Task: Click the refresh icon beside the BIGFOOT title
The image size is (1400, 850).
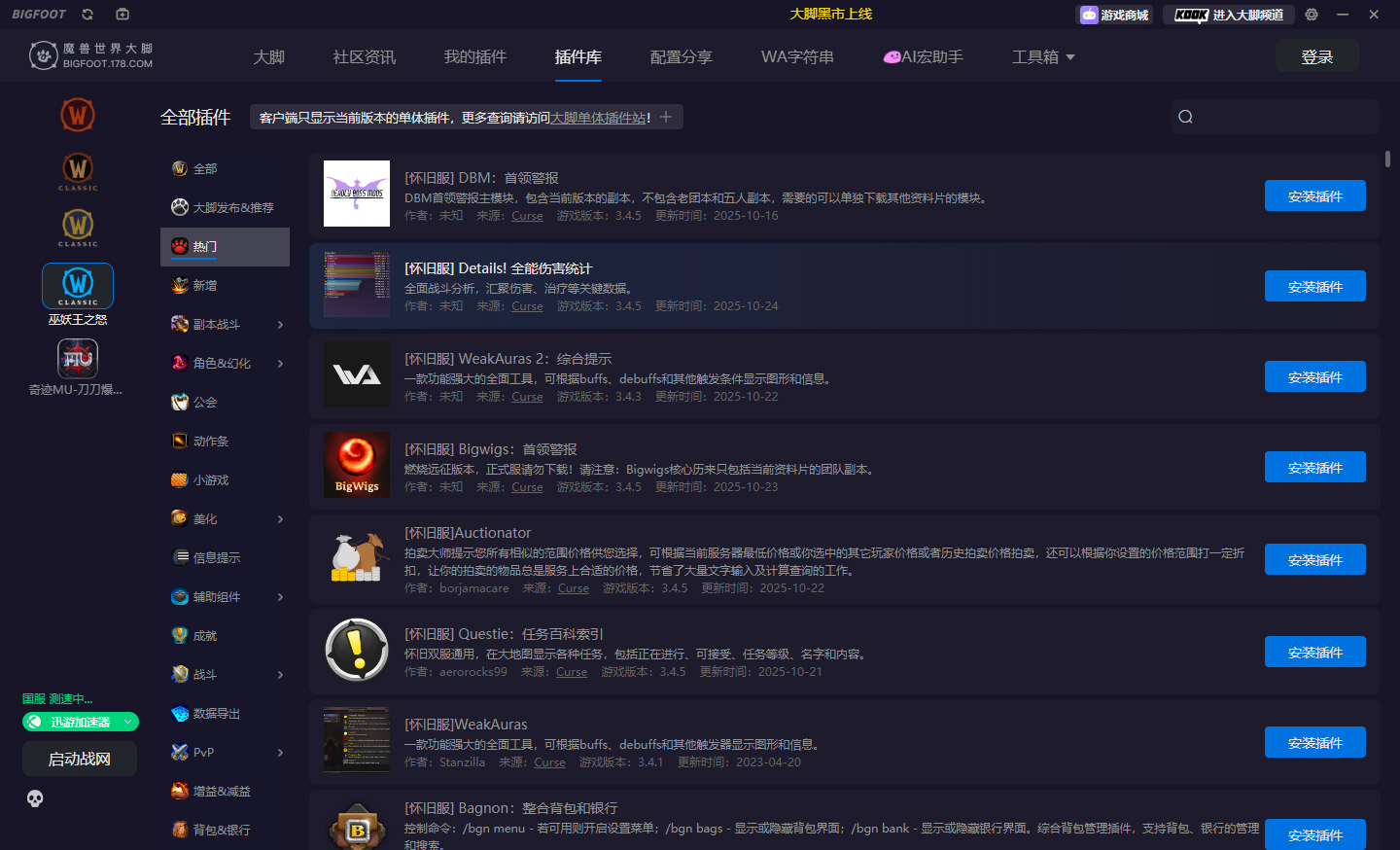Action: tap(87, 15)
